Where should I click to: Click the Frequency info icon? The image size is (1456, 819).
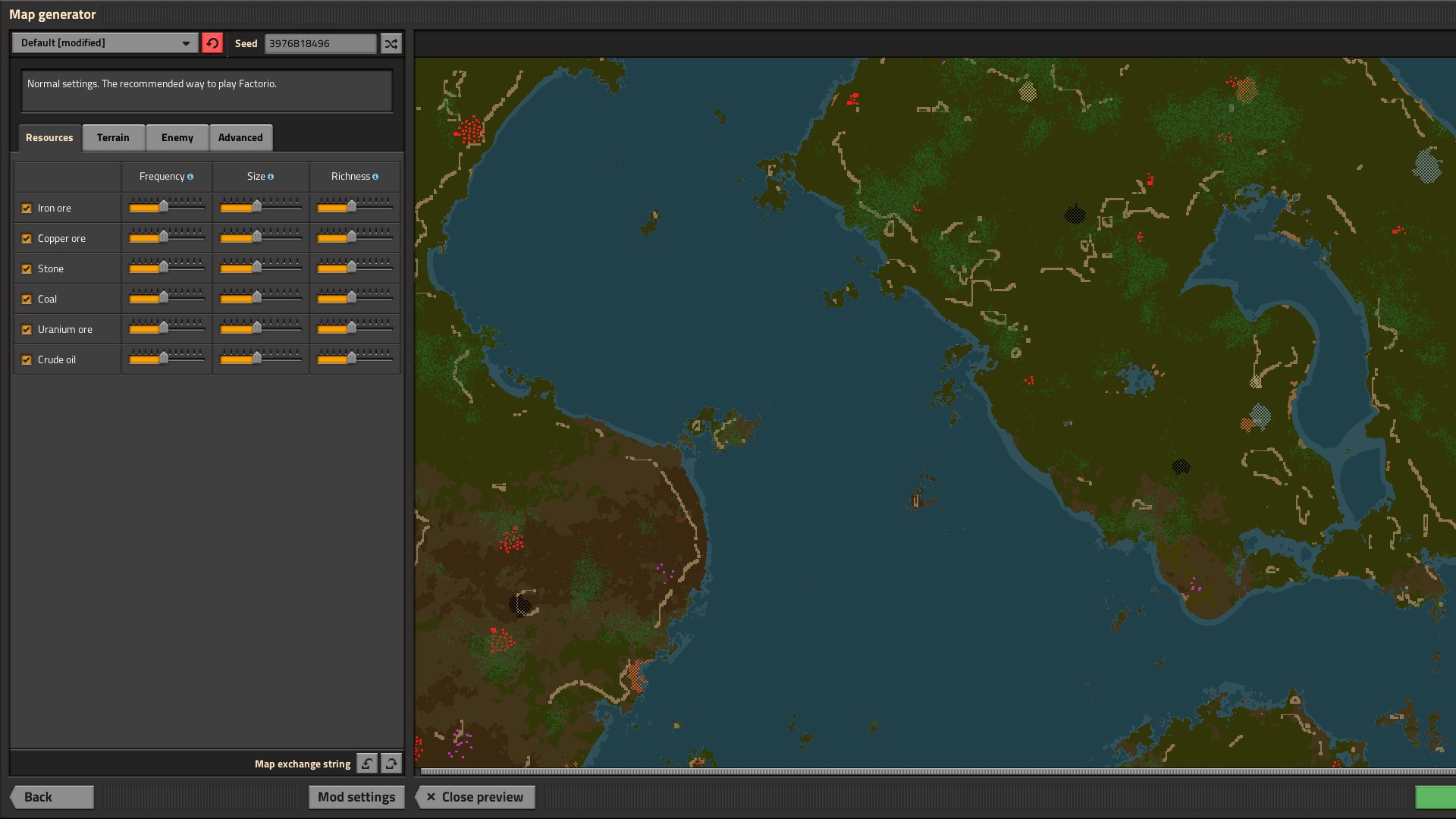pyautogui.click(x=190, y=177)
